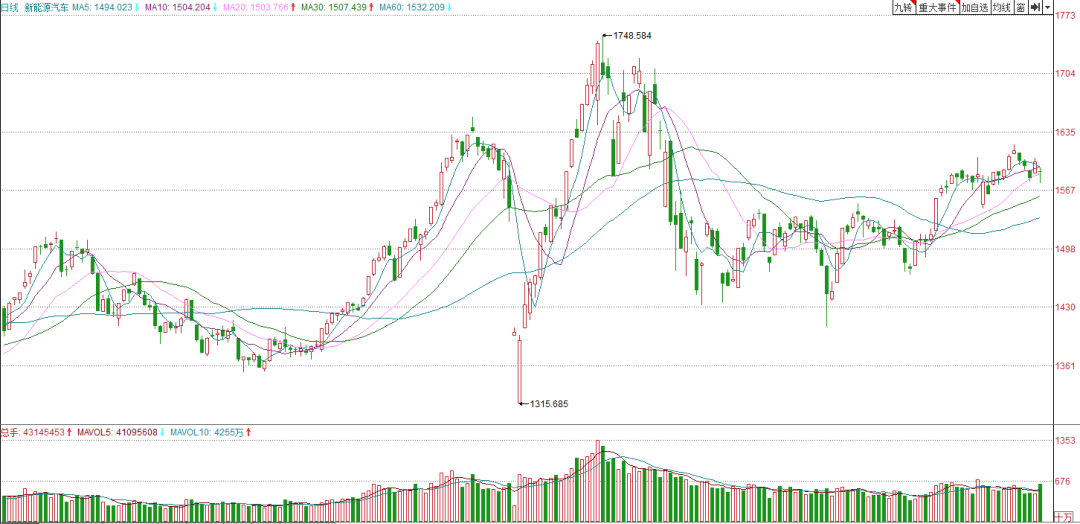Click the 1430 price axis label
This screenshot has width=1080, height=524.
pyautogui.click(x=1066, y=307)
